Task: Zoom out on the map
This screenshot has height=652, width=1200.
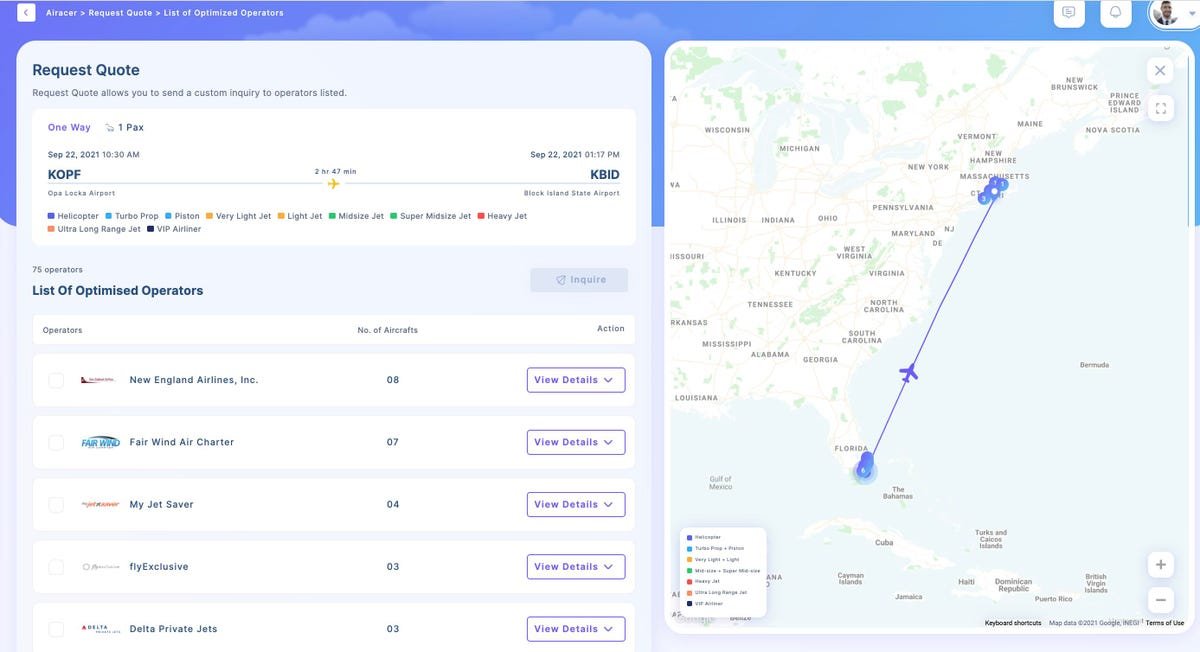Action: click(1160, 600)
